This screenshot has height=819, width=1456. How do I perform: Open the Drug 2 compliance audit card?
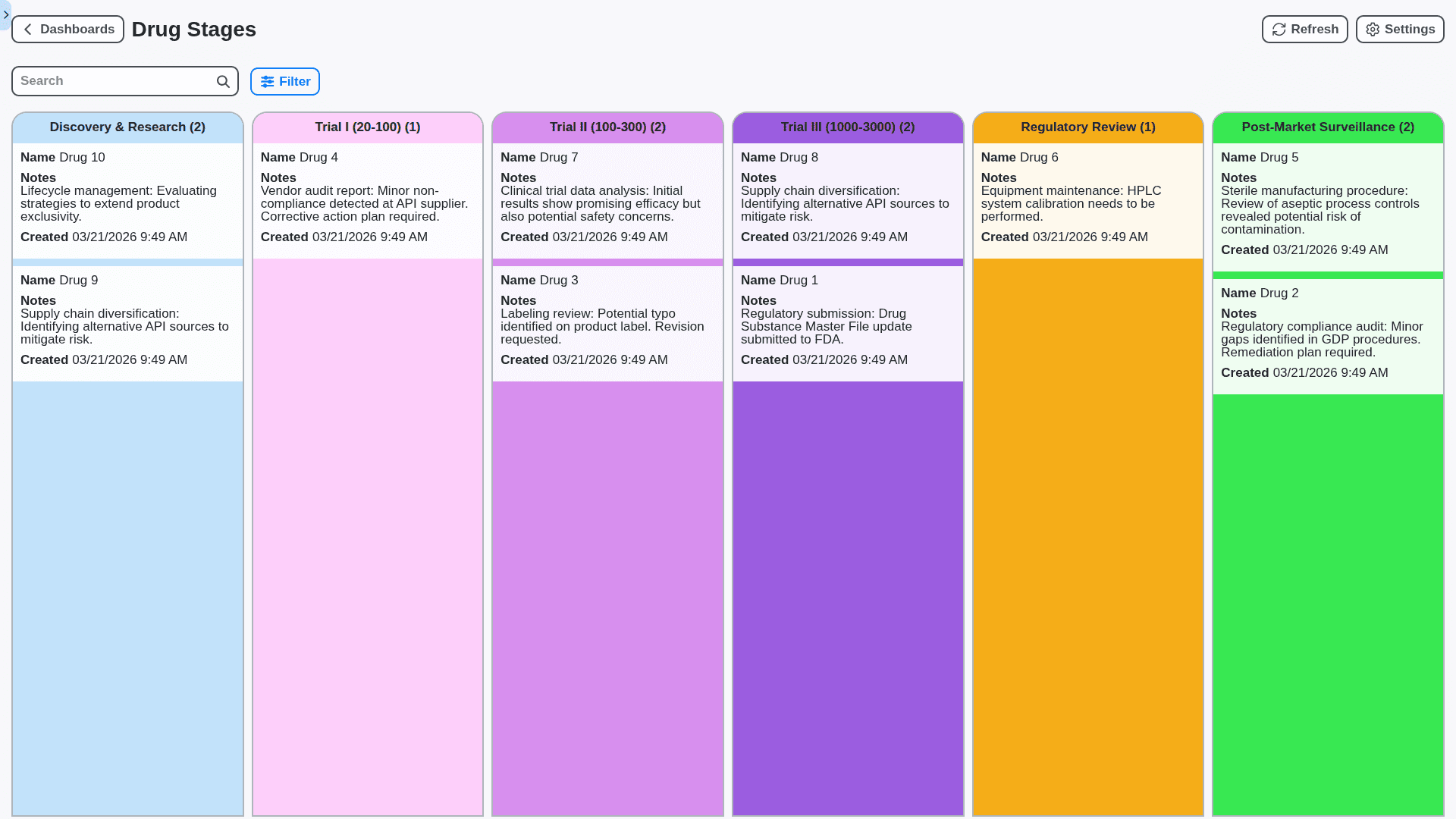1328,332
